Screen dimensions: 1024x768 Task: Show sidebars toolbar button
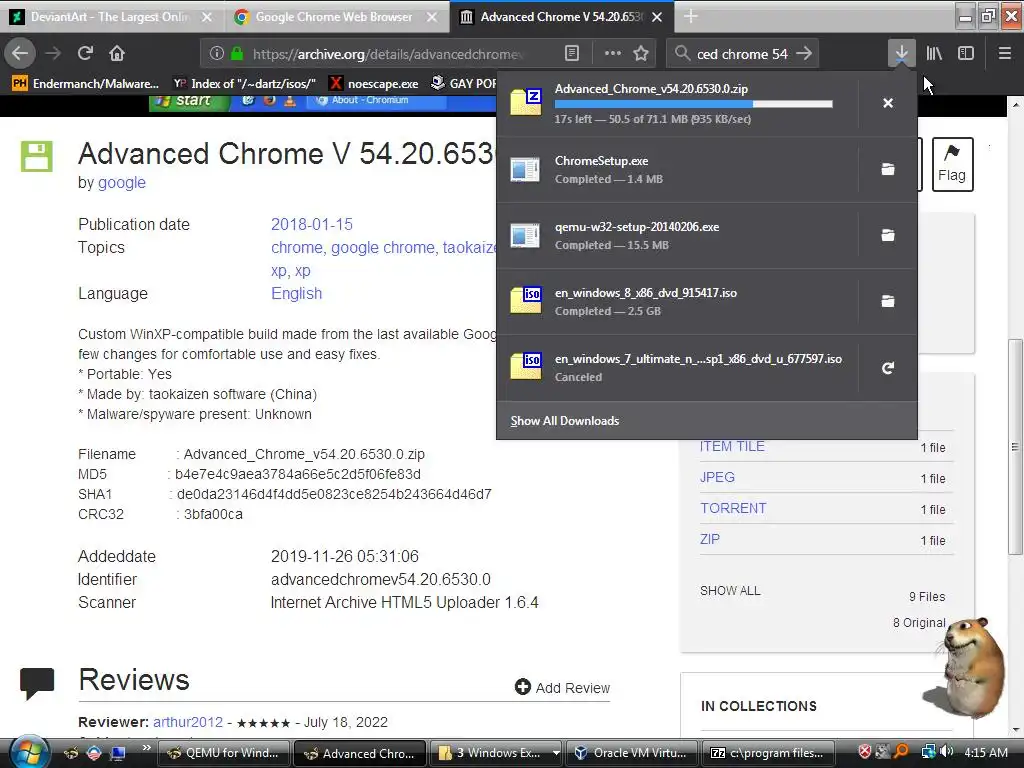[x=966, y=54]
